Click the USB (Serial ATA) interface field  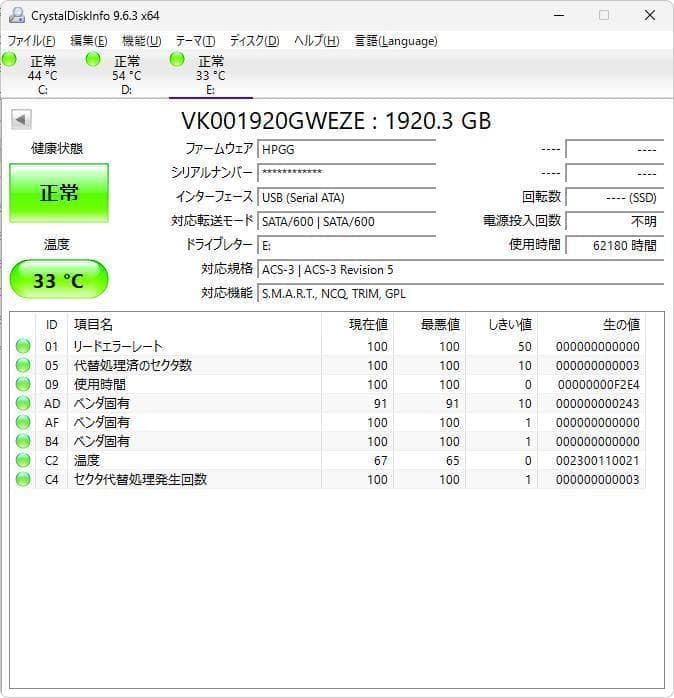click(x=346, y=197)
